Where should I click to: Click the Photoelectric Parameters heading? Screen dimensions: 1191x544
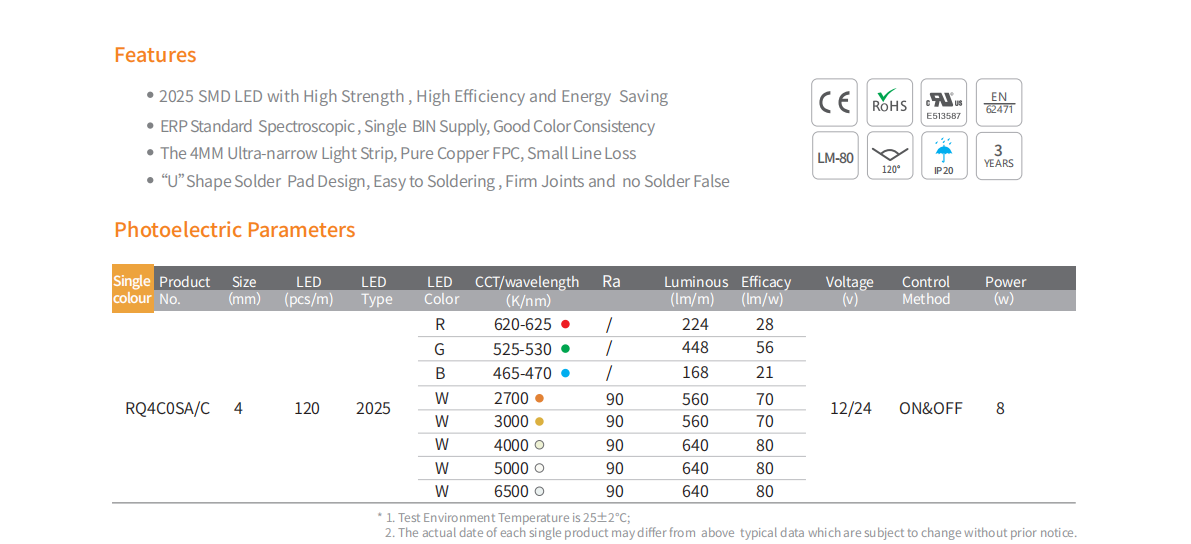coord(234,230)
